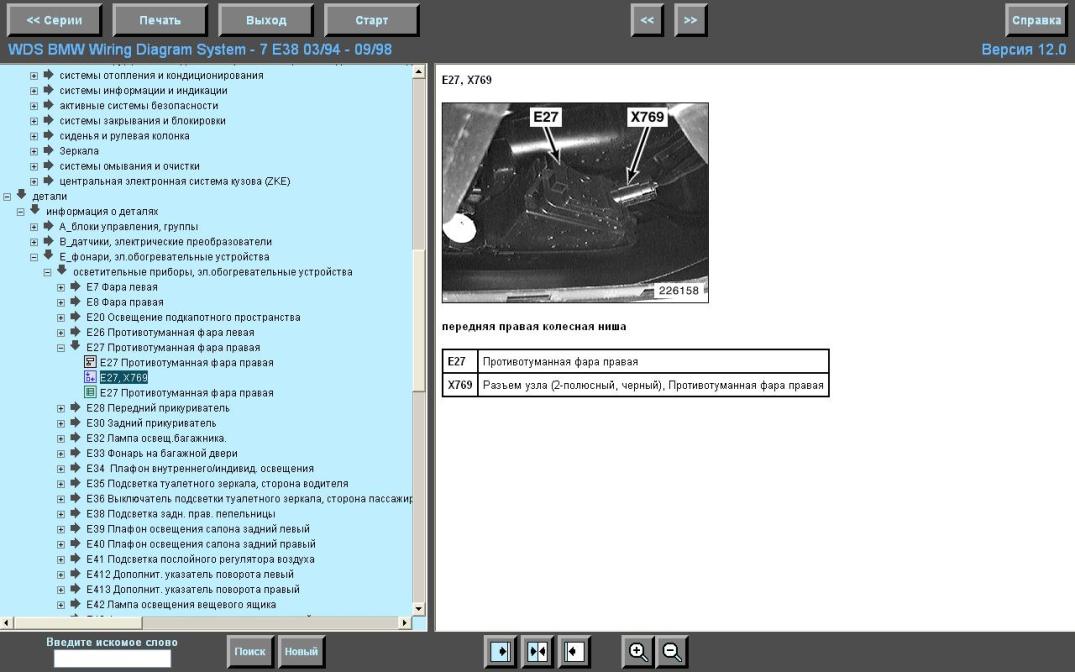Viewport: 1075px width, 672px height.
Task: Click the 'Выход' exit button
Action: coord(266,20)
